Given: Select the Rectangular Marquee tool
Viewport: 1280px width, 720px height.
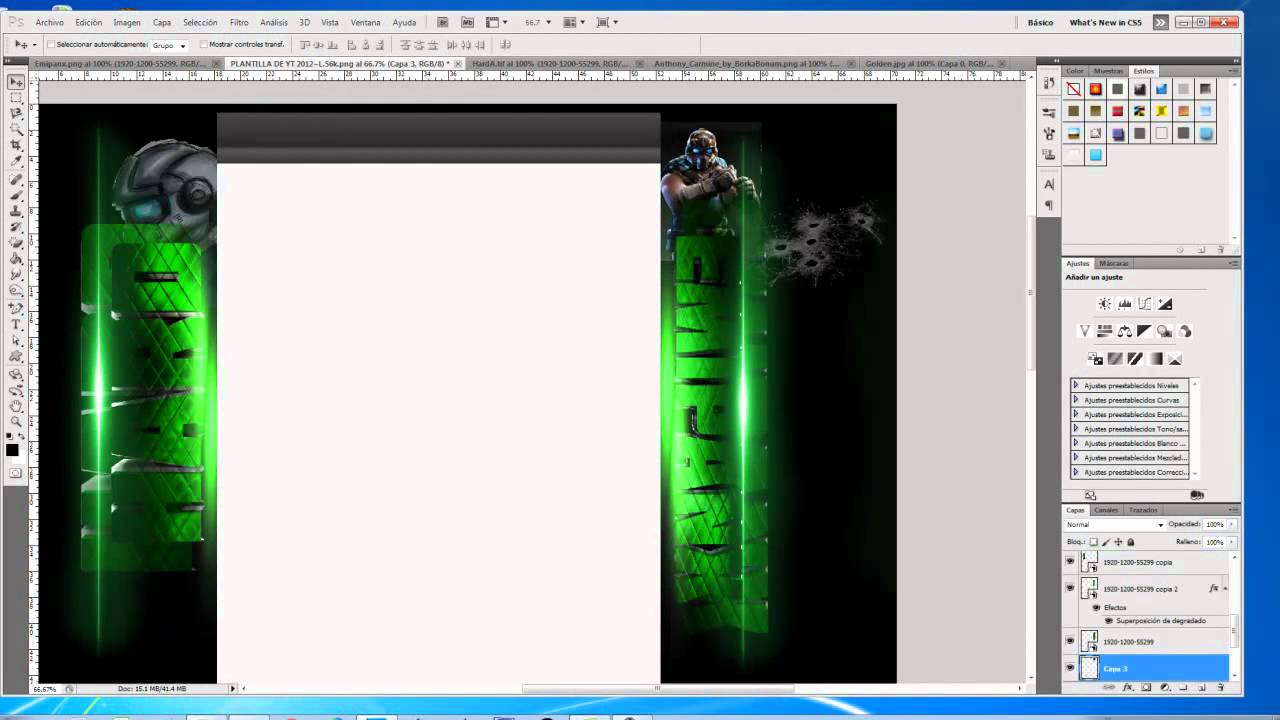Looking at the screenshot, I should (x=17, y=98).
